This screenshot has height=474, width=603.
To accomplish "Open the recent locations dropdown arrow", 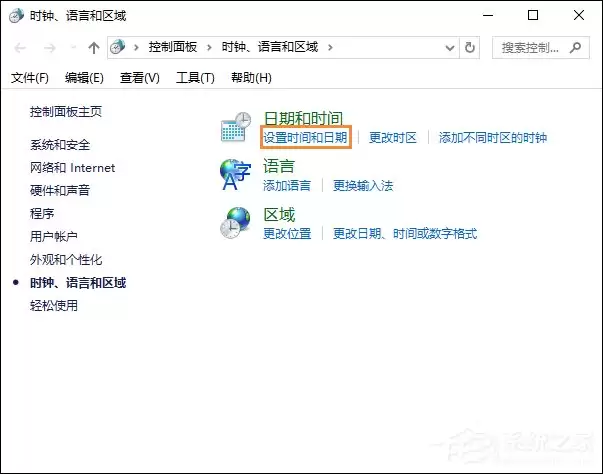I will [x=73, y=48].
